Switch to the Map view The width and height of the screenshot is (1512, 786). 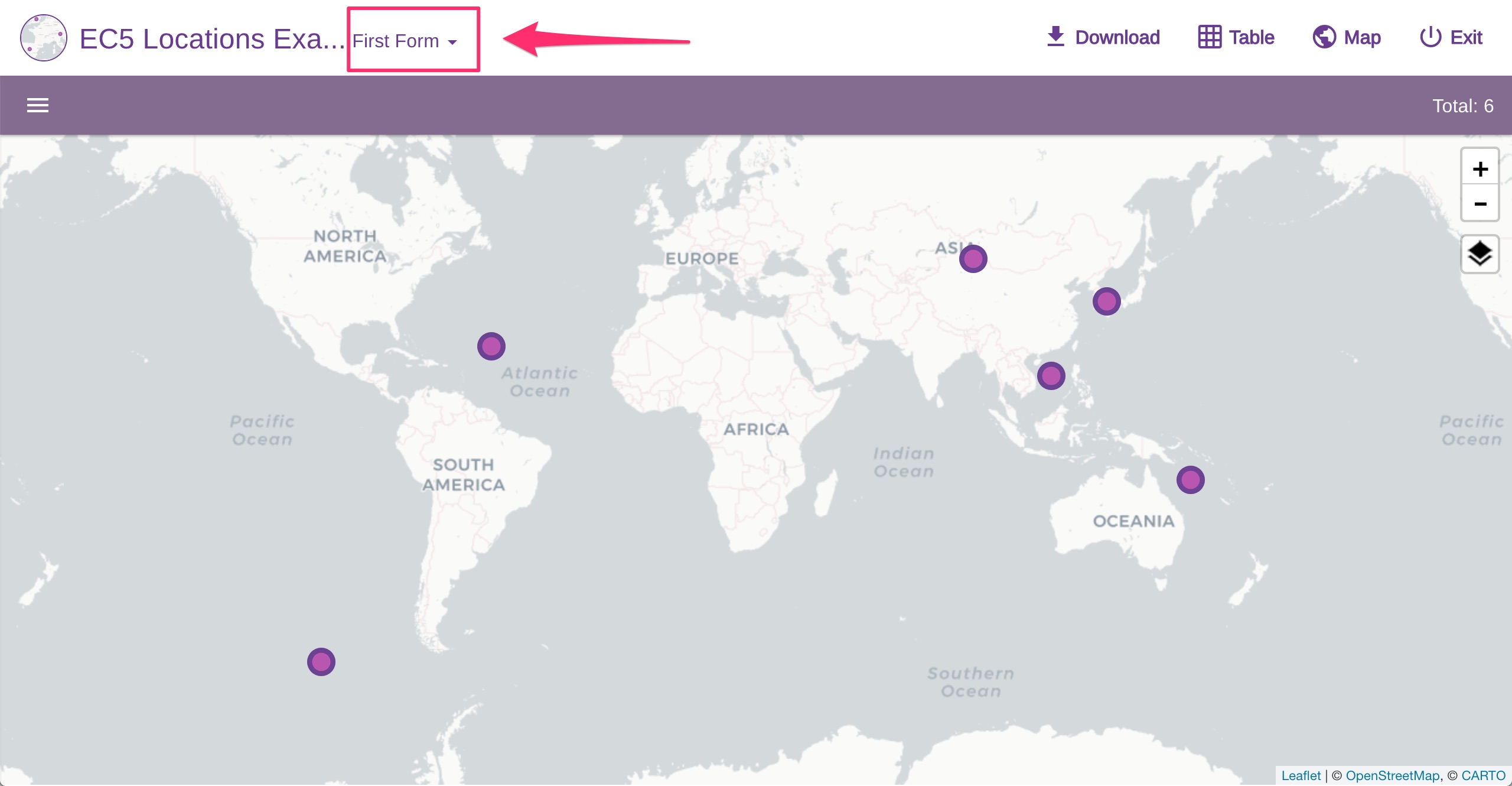(1347, 37)
